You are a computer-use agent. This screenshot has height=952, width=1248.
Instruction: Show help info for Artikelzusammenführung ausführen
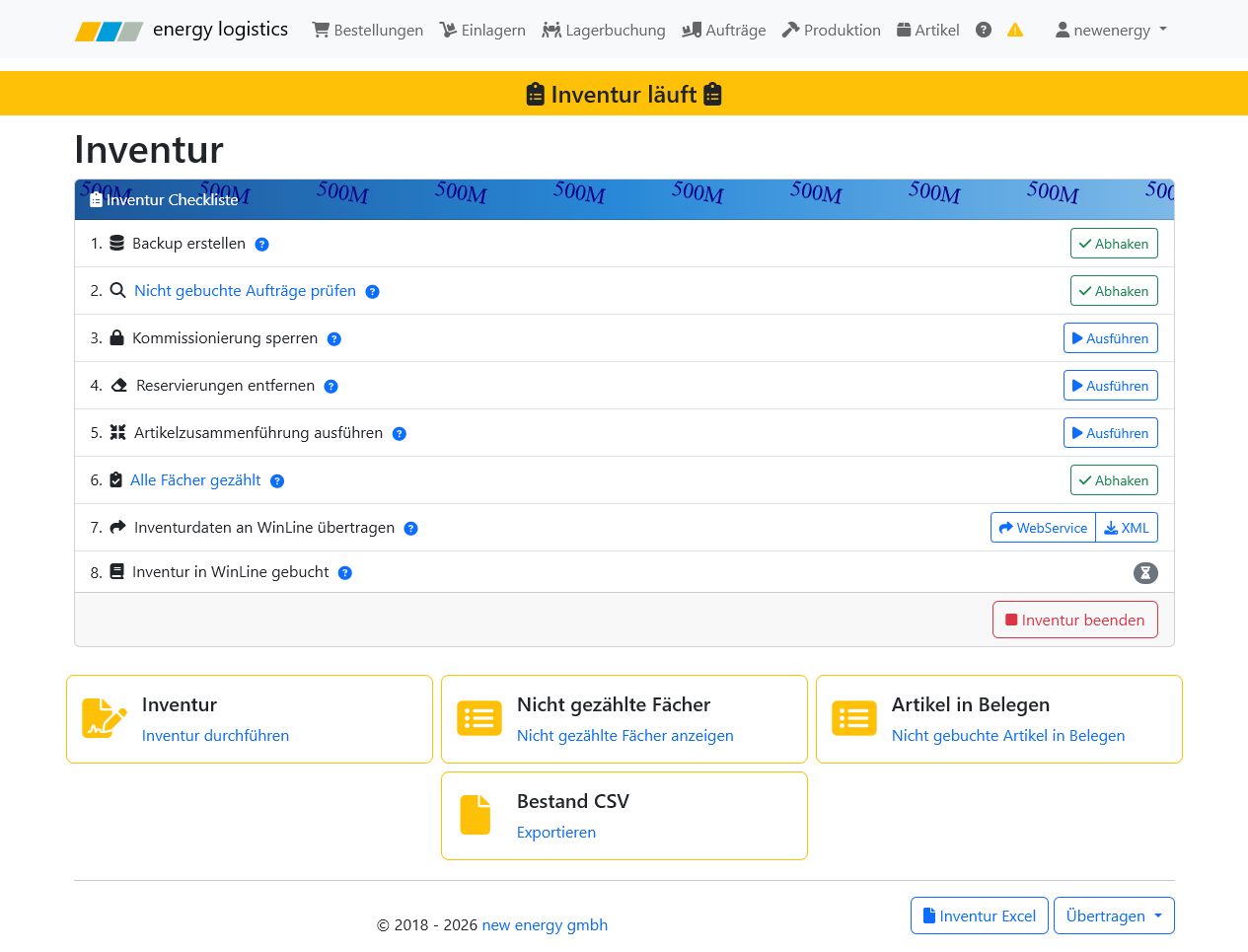[400, 434]
